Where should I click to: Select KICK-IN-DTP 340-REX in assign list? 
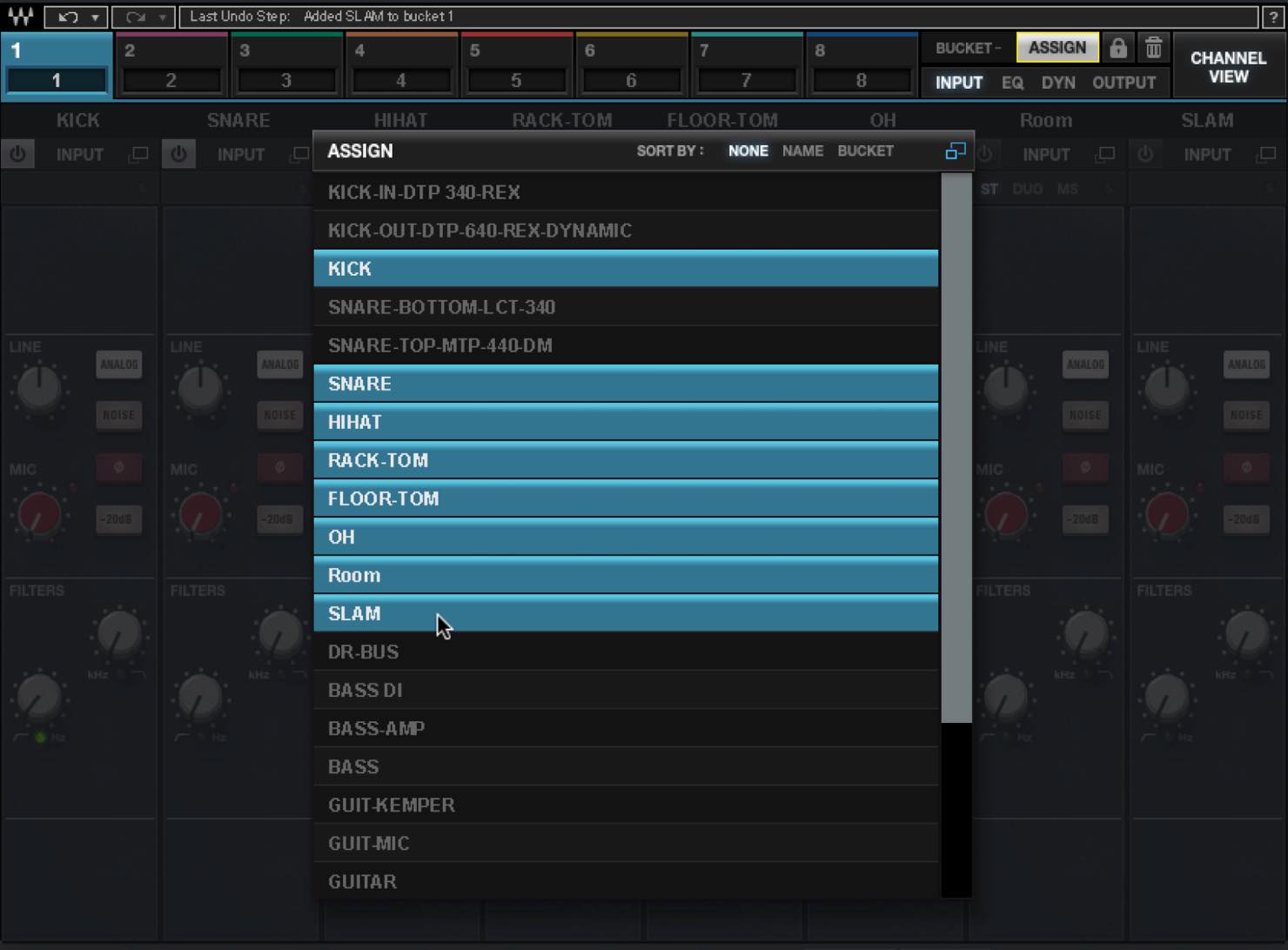coord(626,192)
